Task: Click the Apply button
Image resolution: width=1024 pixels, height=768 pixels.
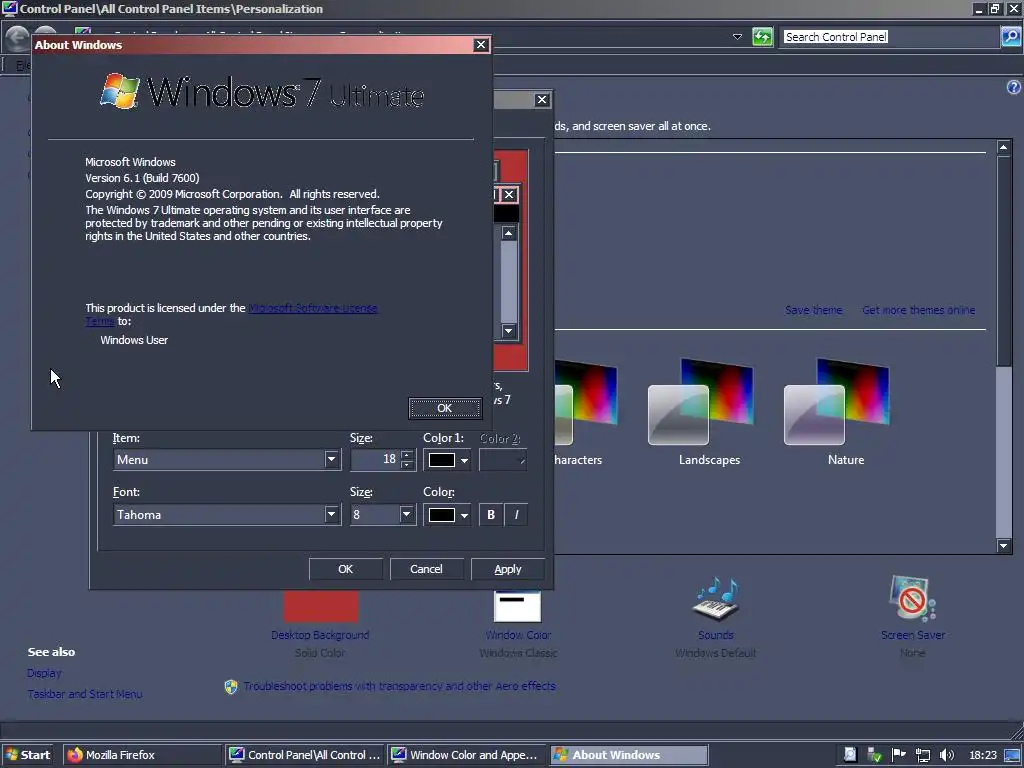Action: click(x=507, y=569)
